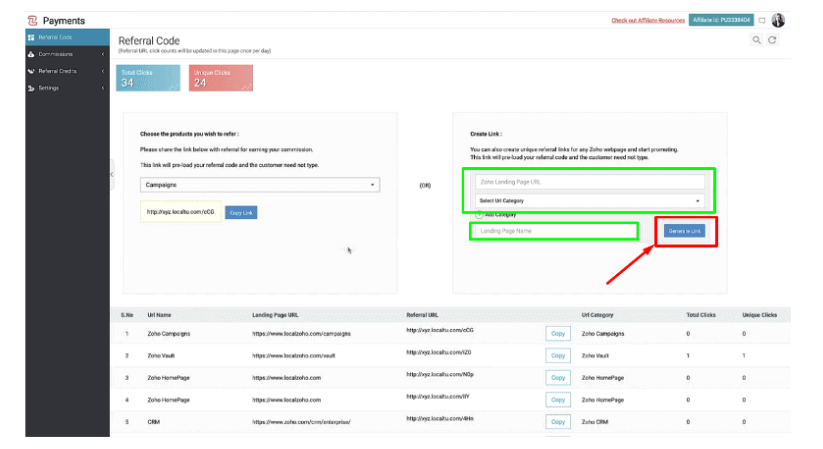Viewport: 823px width, 449px height.
Task: Expand the Referral Credits submenu chevron
Action: click(x=103, y=71)
